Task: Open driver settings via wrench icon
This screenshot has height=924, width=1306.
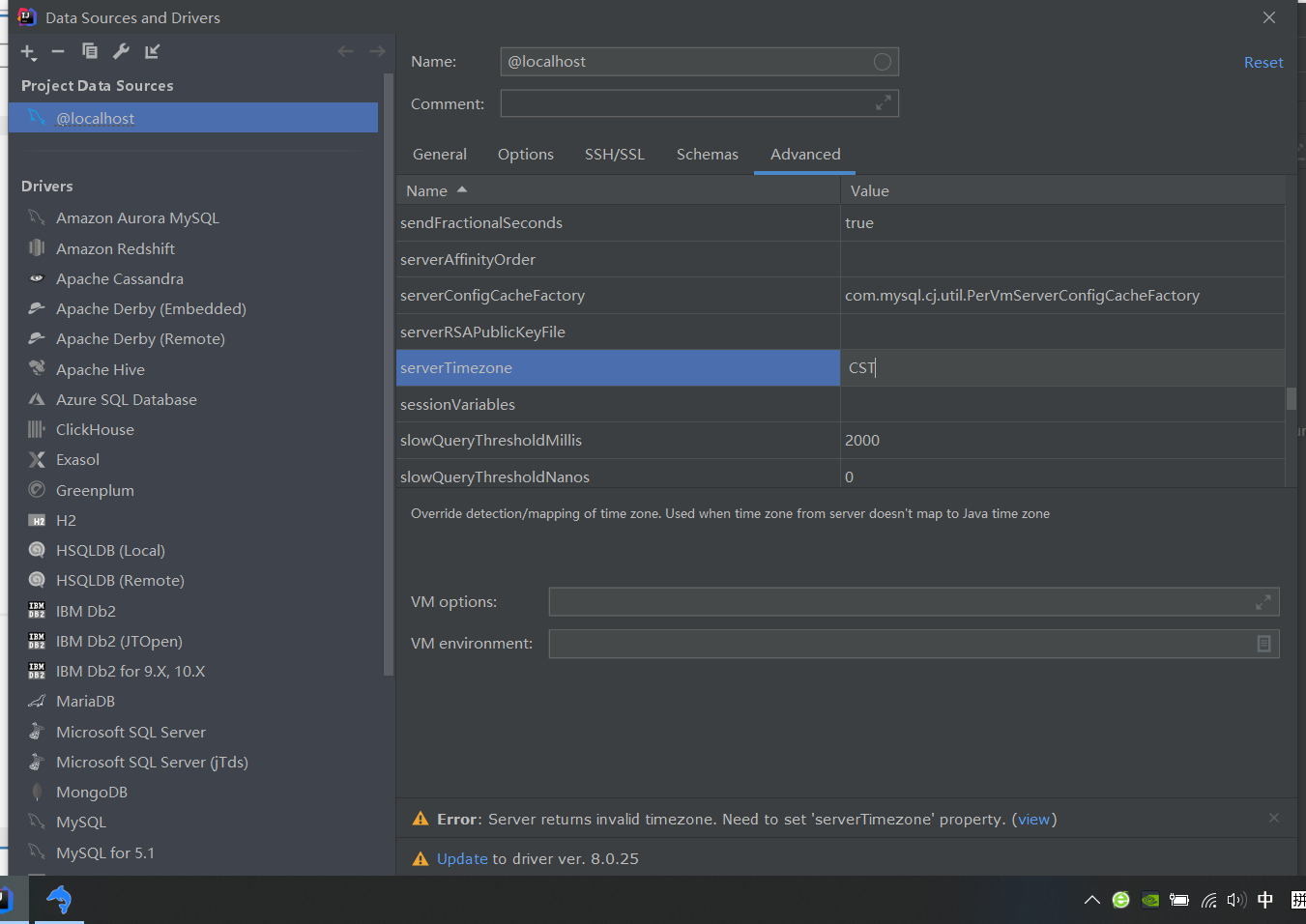Action: 120,51
